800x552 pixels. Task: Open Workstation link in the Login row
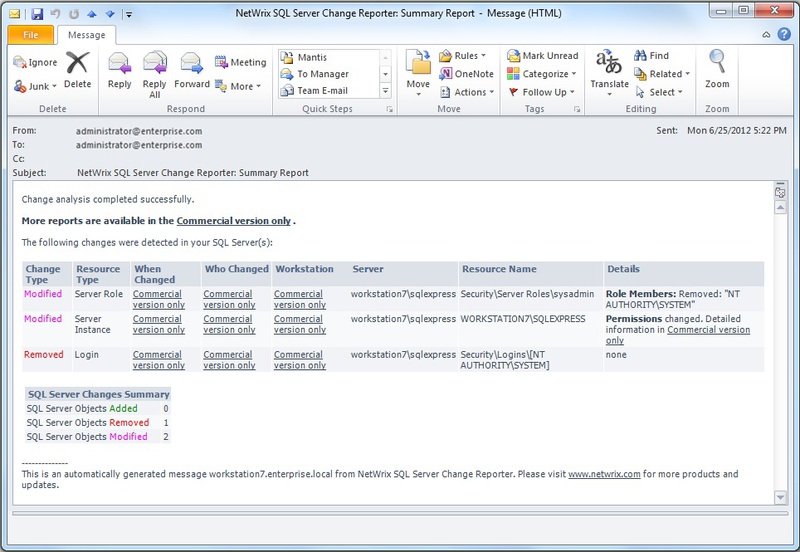tap(299, 360)
